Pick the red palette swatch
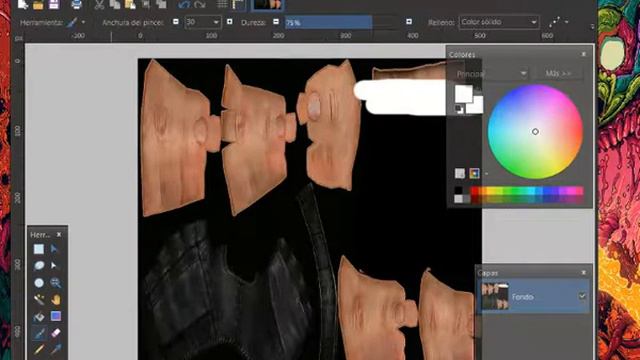The width and height of the screenshot is (640, 360). (475, 191)
